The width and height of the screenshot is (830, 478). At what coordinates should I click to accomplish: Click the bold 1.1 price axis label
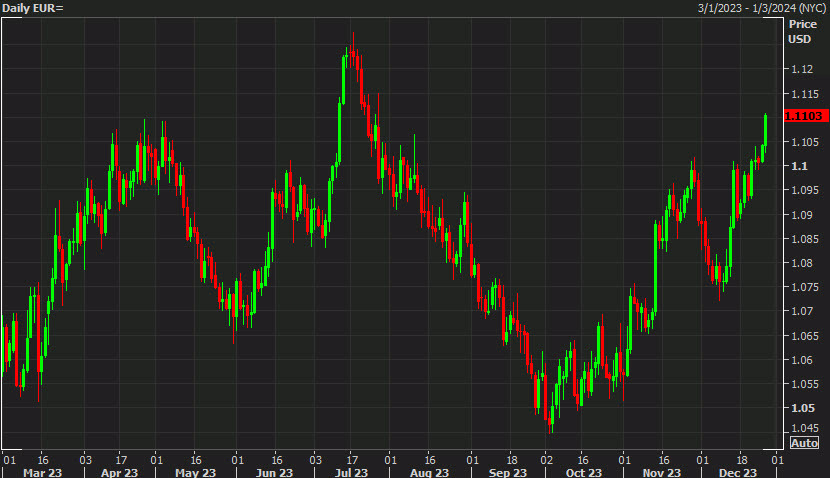click(799, 166)
